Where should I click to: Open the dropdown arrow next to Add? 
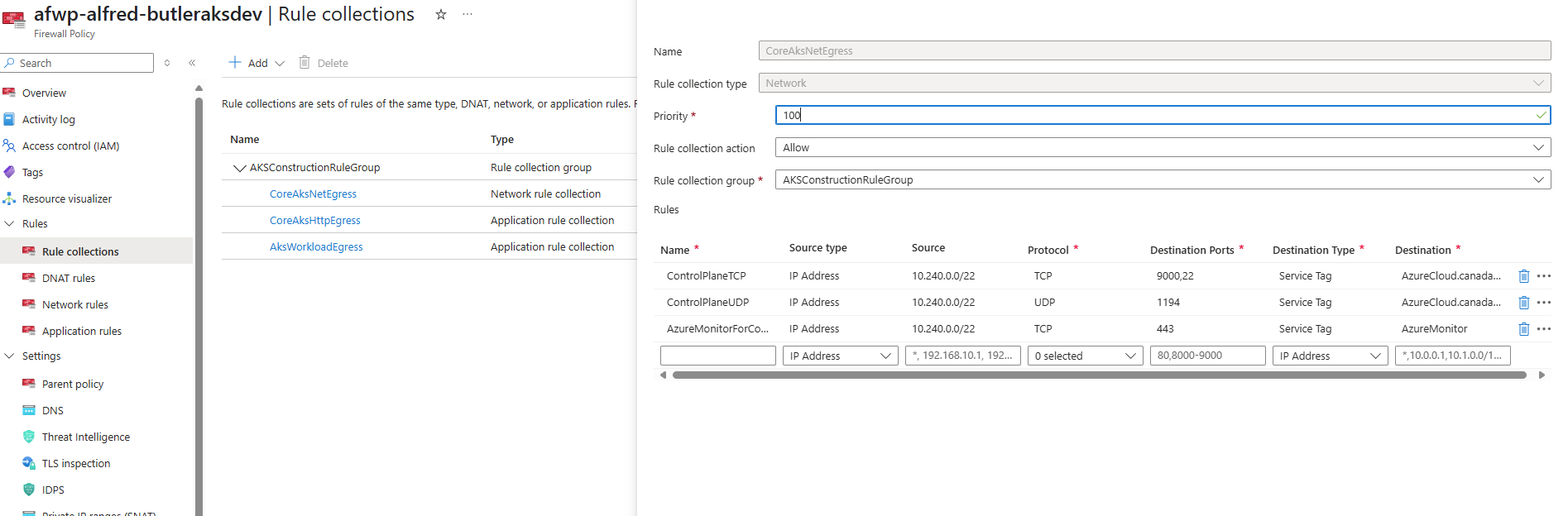[x=280, y=64]
